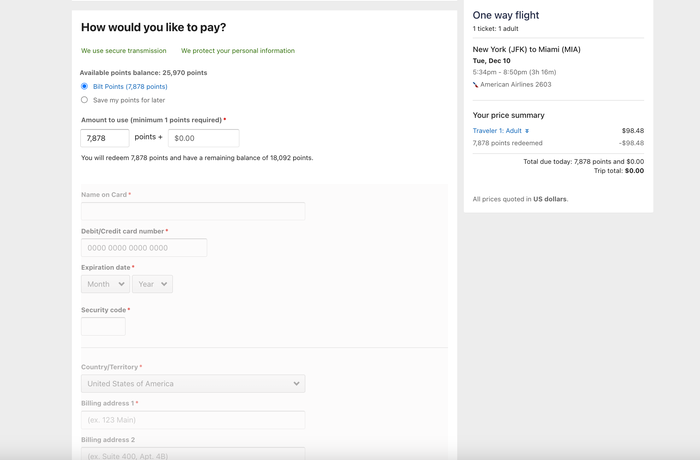This screenshot has height=460, width=700.
Task: Click the Name on Card field
Action: (193, 211)
